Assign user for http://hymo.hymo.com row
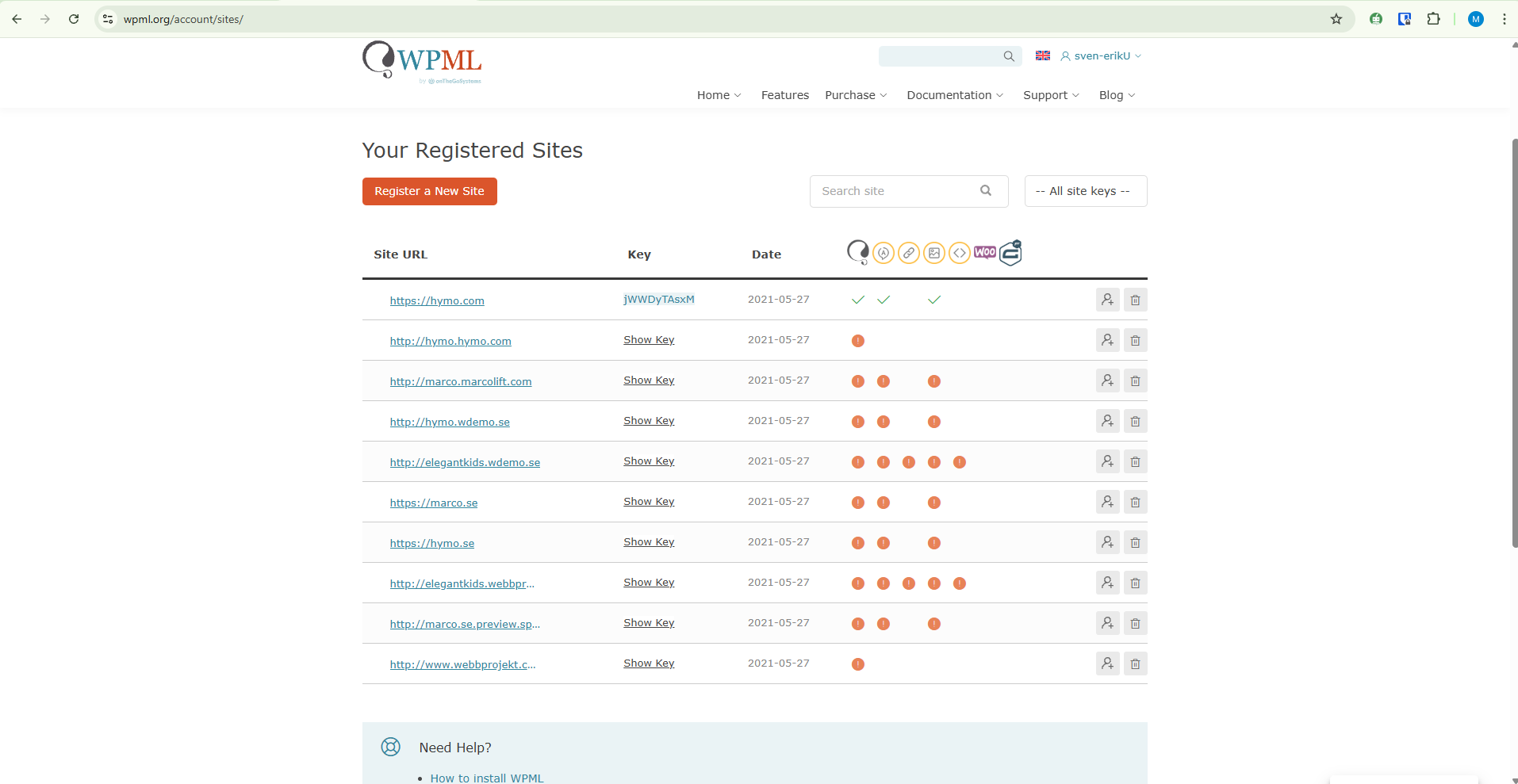This screenshot has width=1518, height=784. coord(1108,340)
